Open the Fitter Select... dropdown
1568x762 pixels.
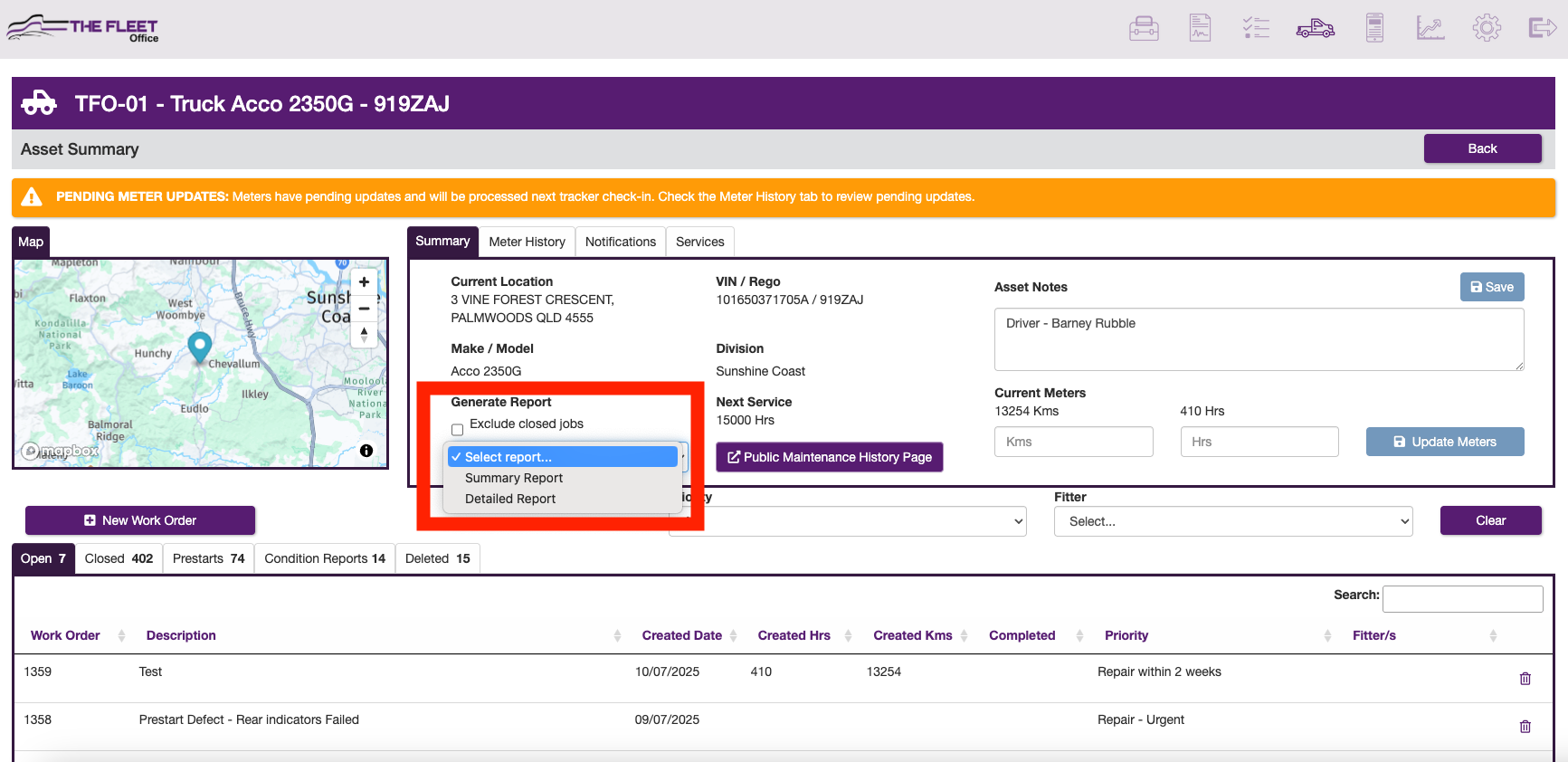click(1233, 521)
